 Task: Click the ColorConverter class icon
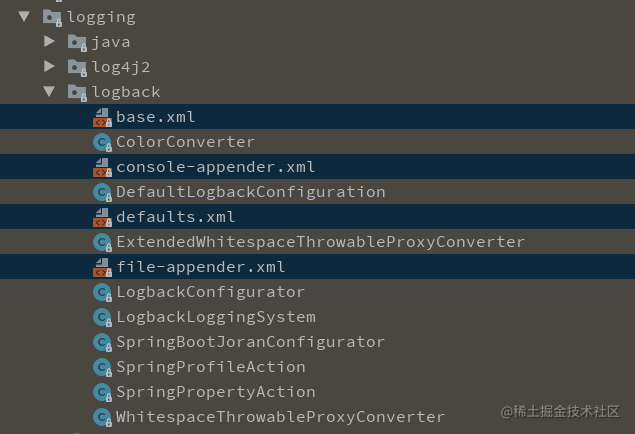[101, 142]
